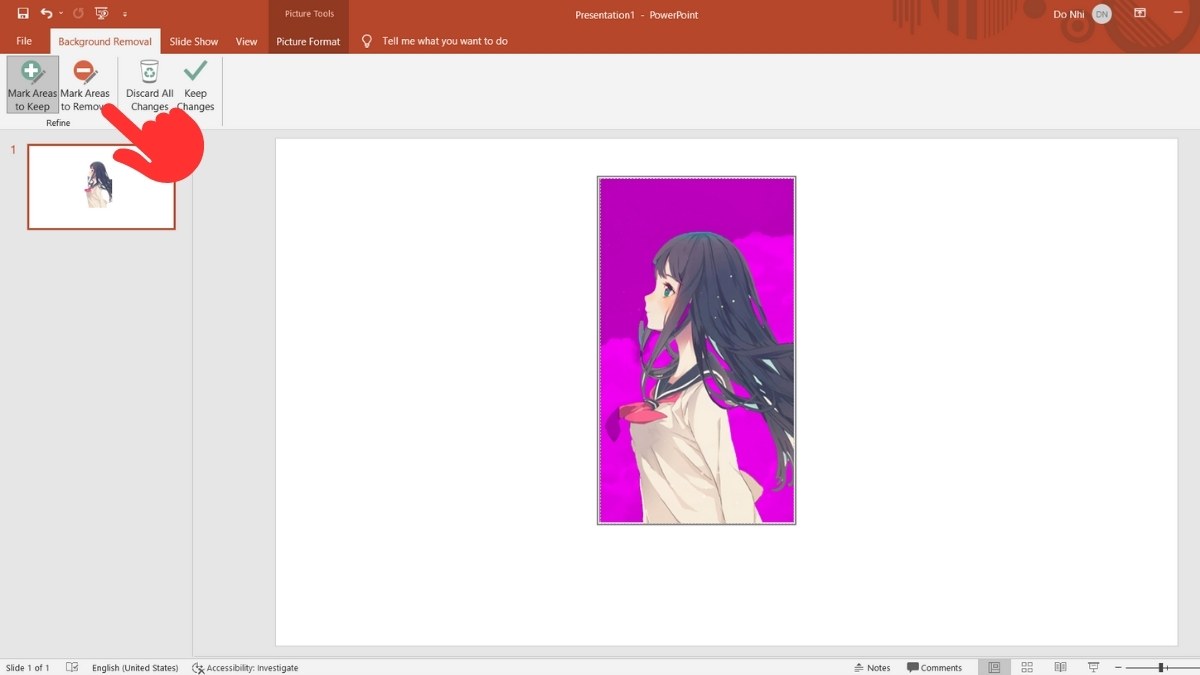
Task: Undo the last action
Action: point(46,14)
